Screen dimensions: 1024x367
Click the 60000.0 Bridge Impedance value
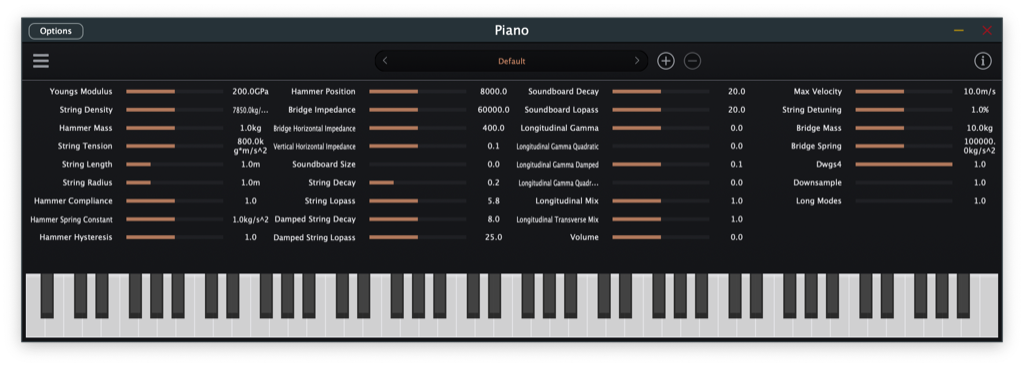click(x=494, y=110)
